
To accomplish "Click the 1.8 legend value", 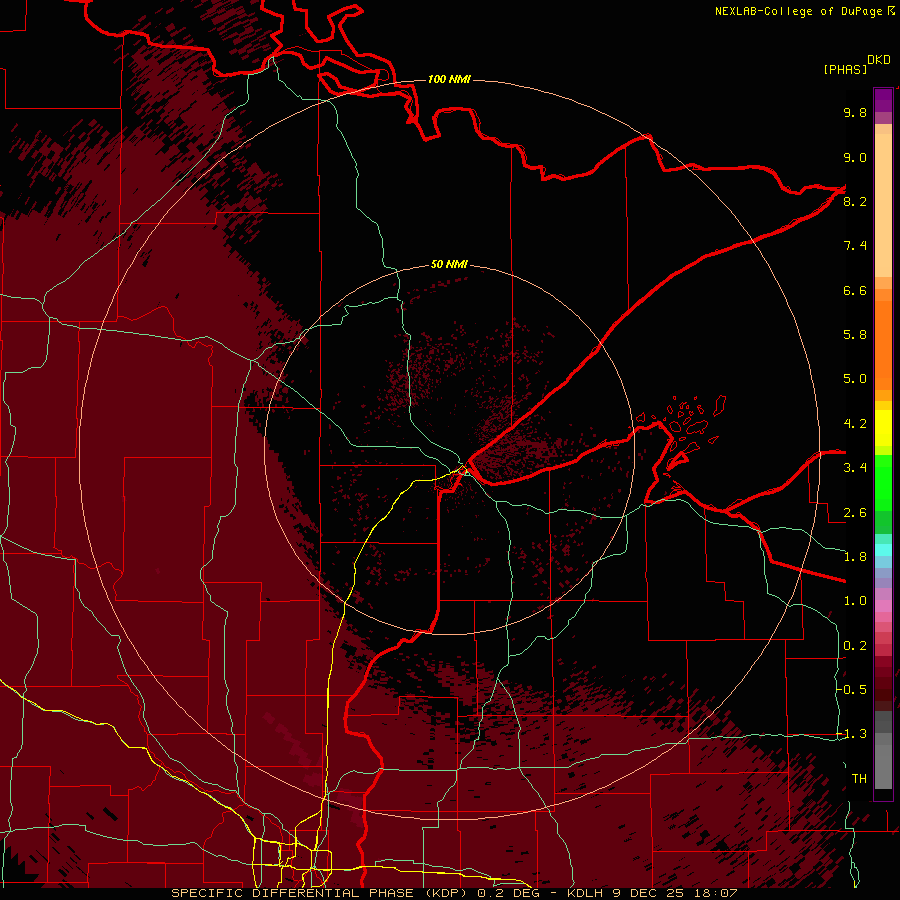I will [x=855, y=557].
